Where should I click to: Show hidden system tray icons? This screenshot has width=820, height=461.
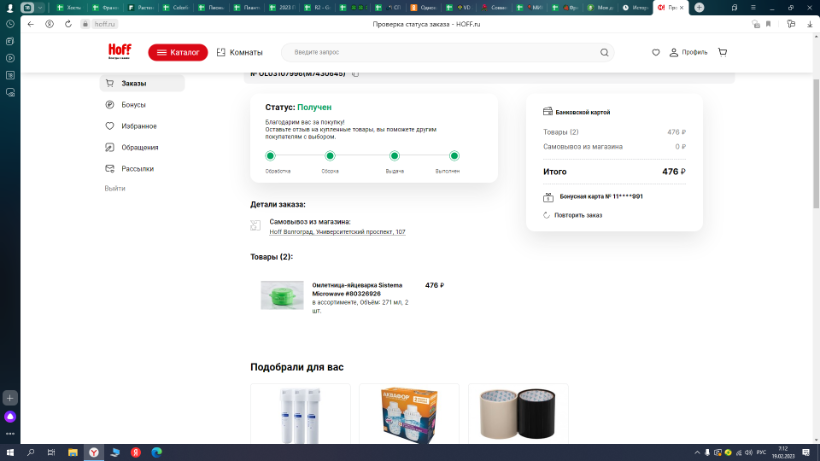pos(697,453)
